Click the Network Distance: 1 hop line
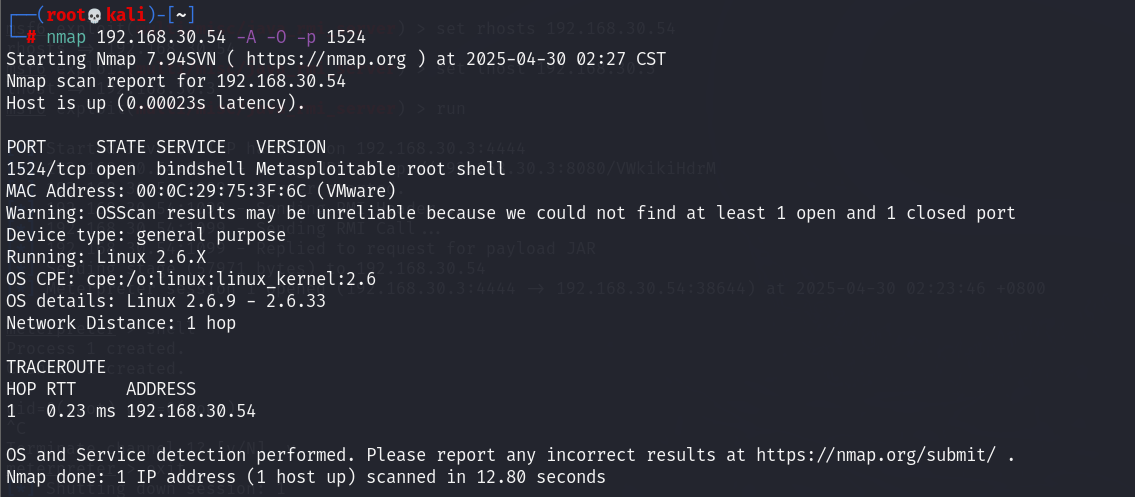 pos(121,323)
